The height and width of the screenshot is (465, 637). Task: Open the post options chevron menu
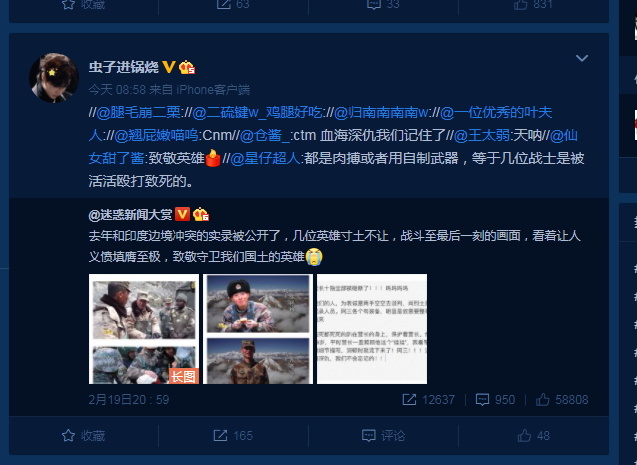coord(582,58)
